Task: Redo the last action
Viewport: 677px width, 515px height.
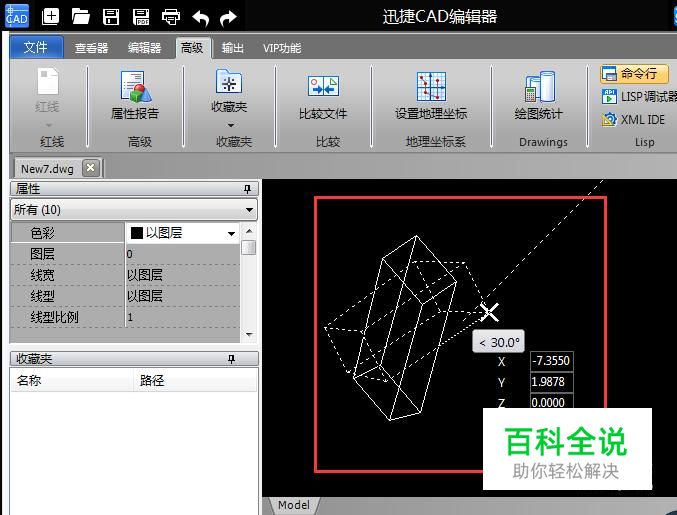Action: 228,18
